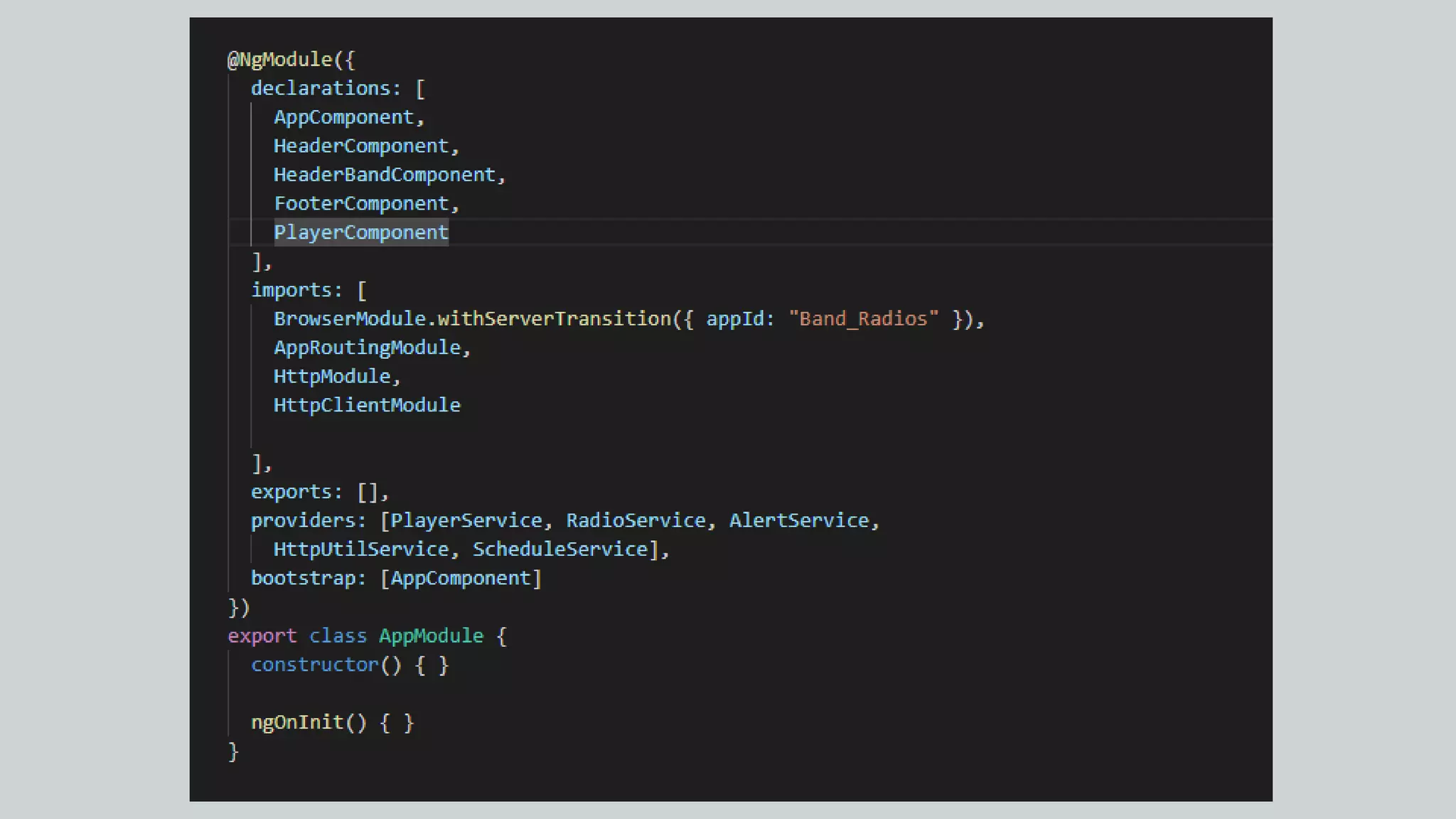This screenshot has width=1456, height=819.
Task: Click FooterComponent in the list
Action: [361, 204]
